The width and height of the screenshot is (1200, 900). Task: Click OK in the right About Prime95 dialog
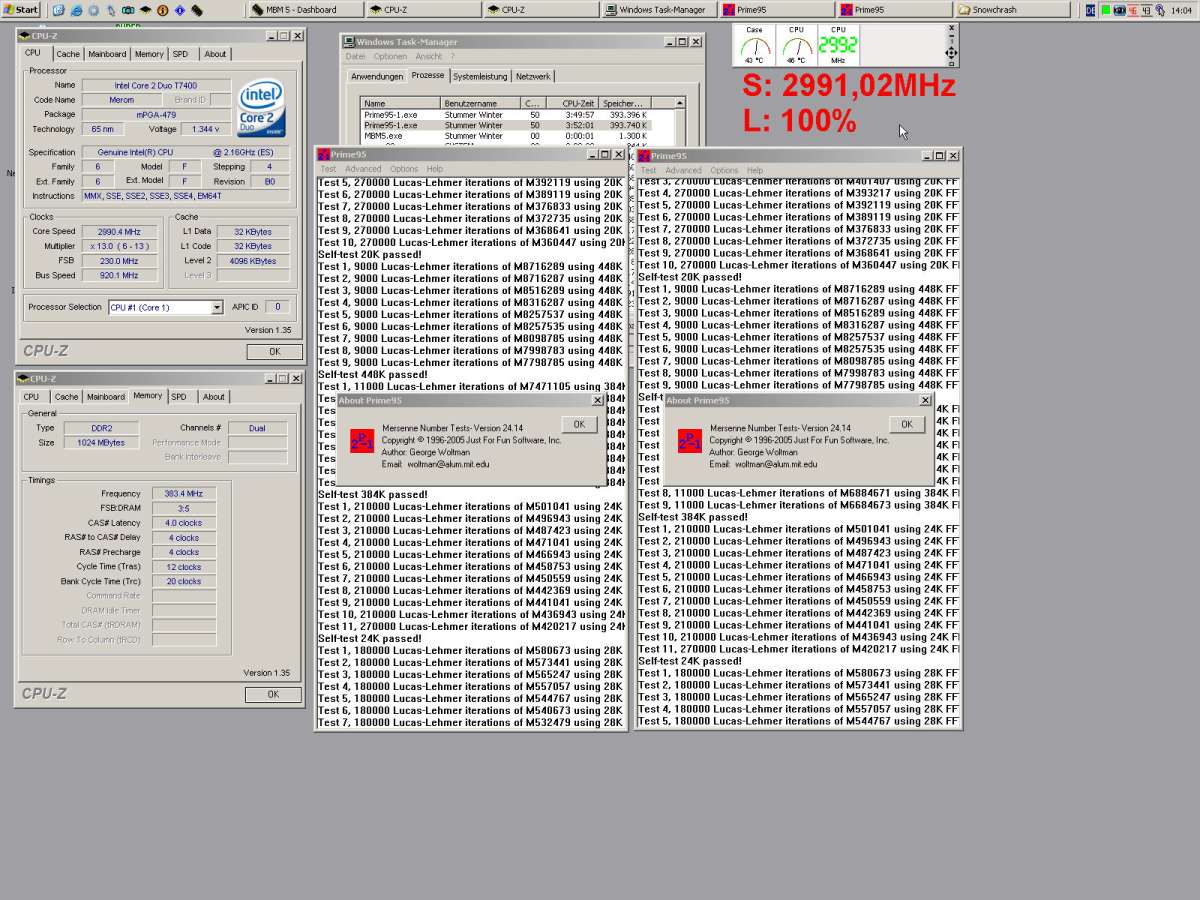(x=906, y=424)
